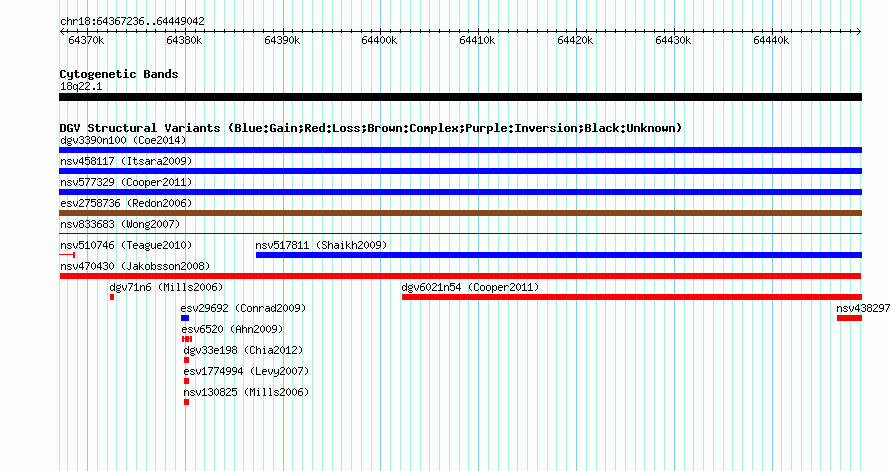Select the dgv33e198 (Chia2012) red marker
The image size is (890, 471).
[186, 360]
